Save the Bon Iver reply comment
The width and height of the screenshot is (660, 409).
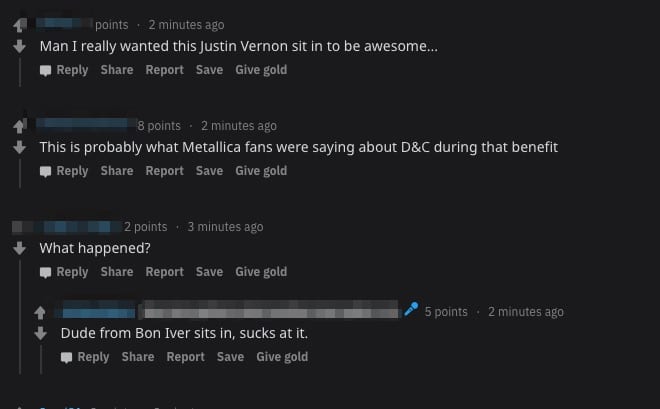pyautogui.click(x=230, y=357)
